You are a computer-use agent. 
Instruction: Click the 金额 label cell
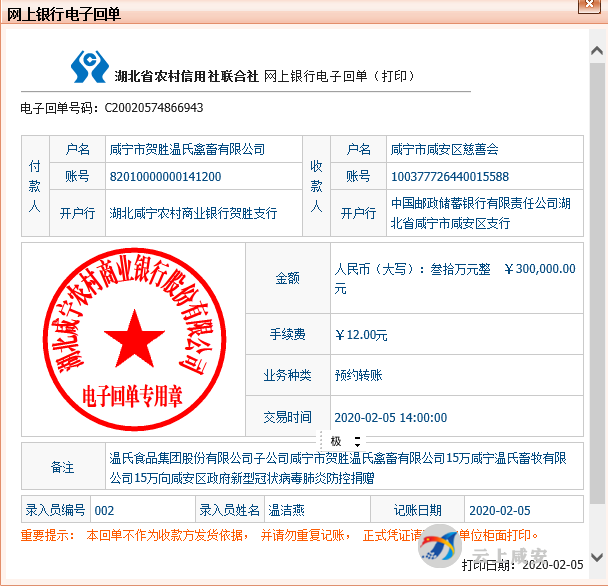[288, 278]
